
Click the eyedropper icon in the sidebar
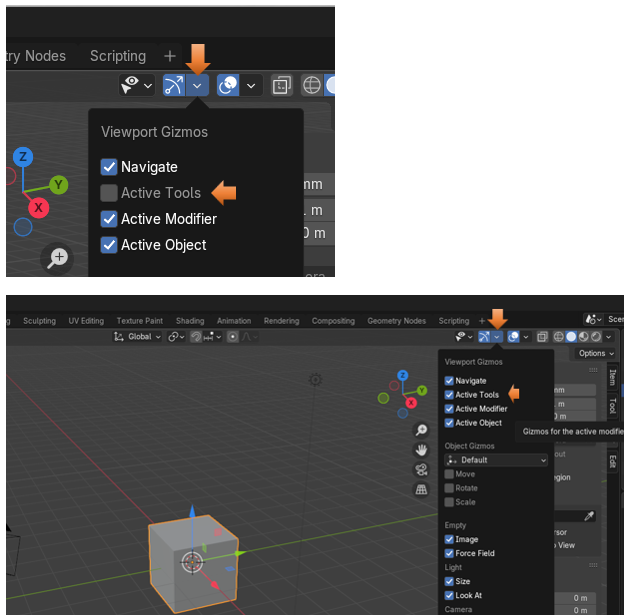(590, 516)
